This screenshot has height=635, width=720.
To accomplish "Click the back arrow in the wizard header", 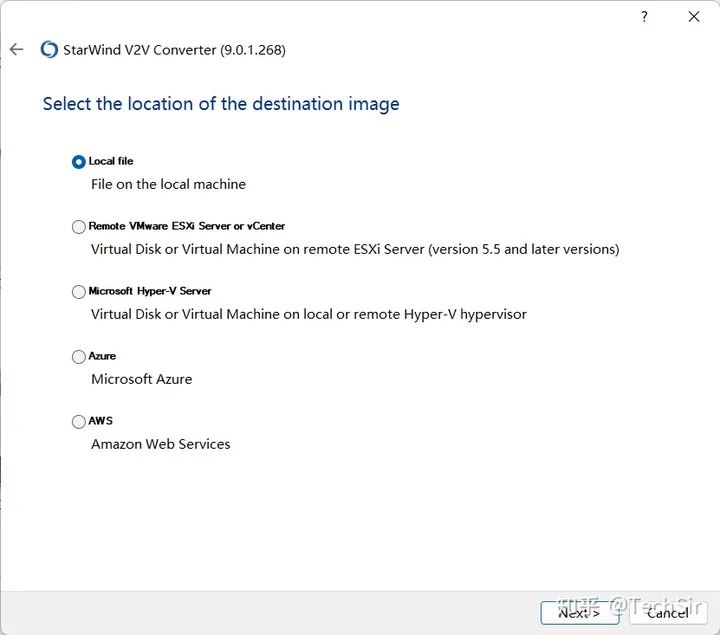I will click(x=16, y=50).
